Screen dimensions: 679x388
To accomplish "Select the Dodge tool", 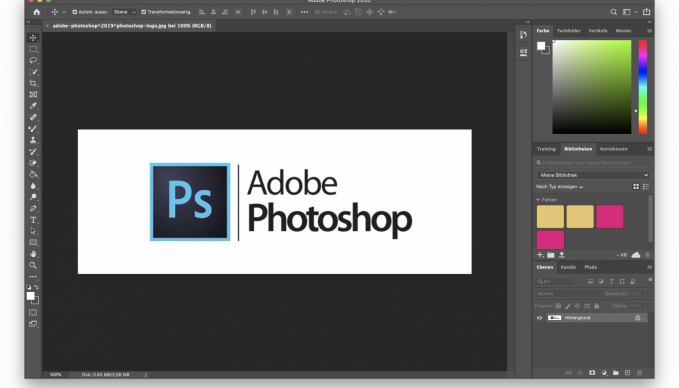I will (33, 197).
